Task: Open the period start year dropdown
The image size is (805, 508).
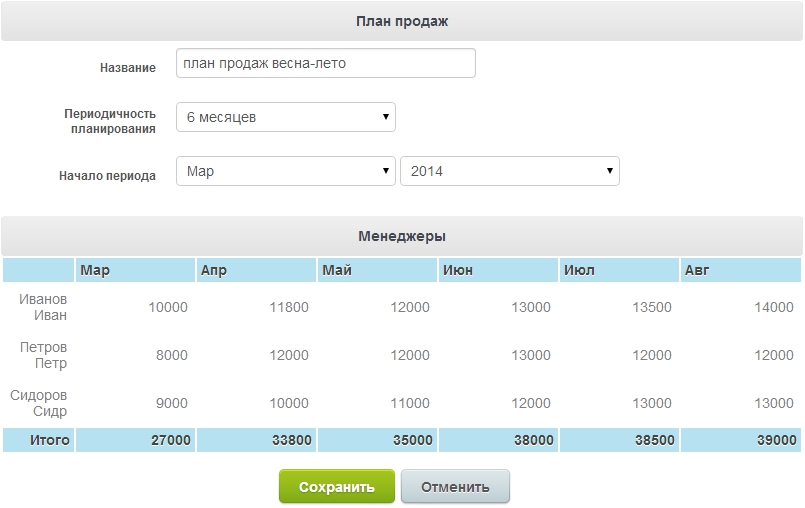Action: click(x=509, y=171)
